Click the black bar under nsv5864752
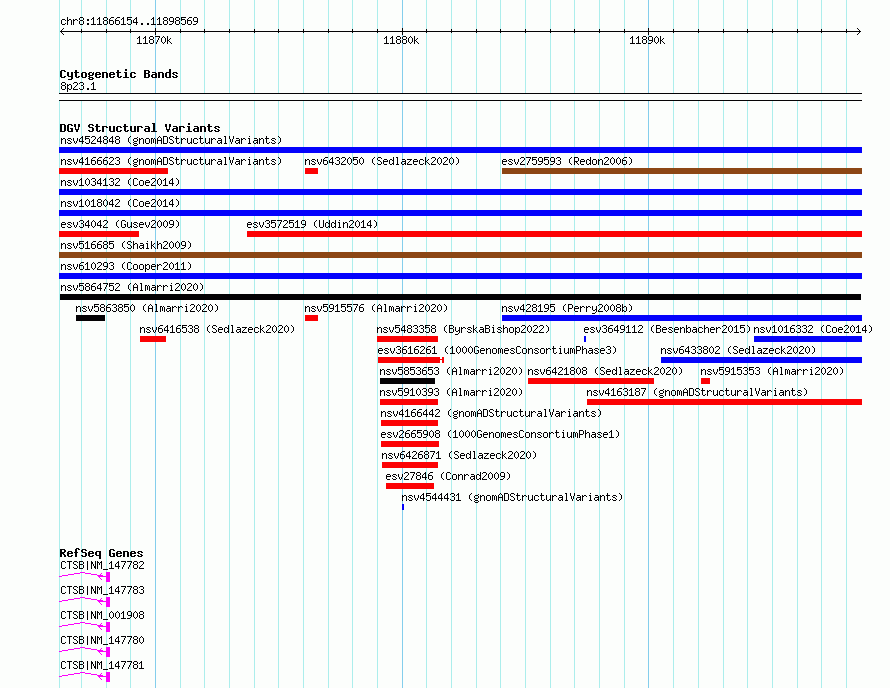The width and height of the screenshot is (890, 688). tap(460, 297)
